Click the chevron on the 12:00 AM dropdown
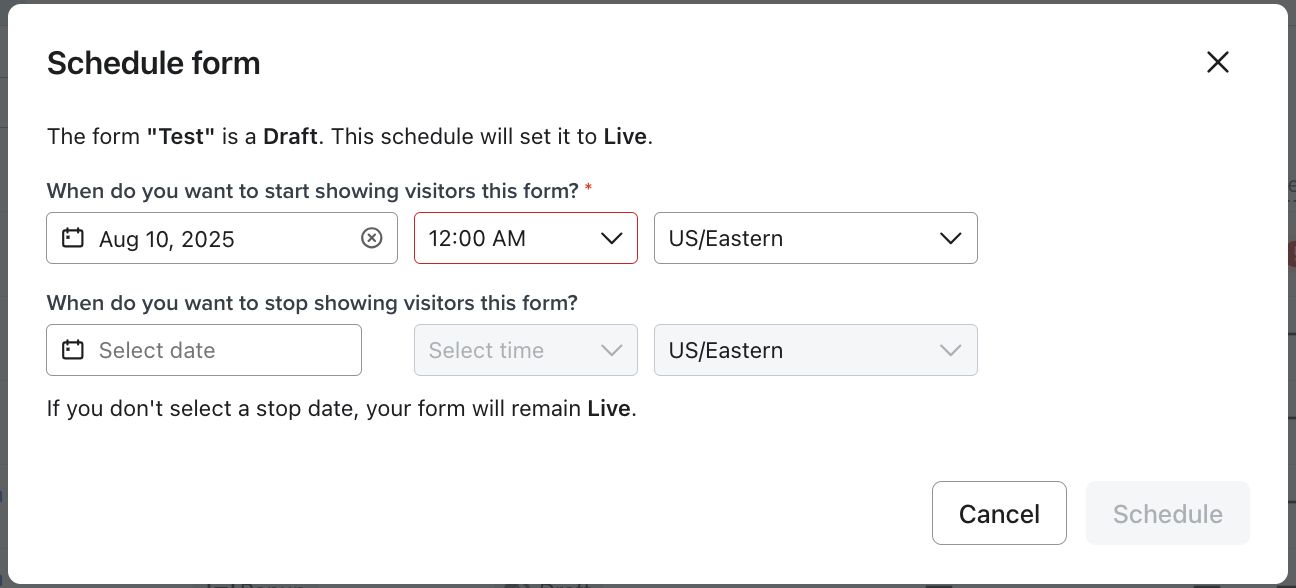1296x588 pixels. (x=611, y=238)
